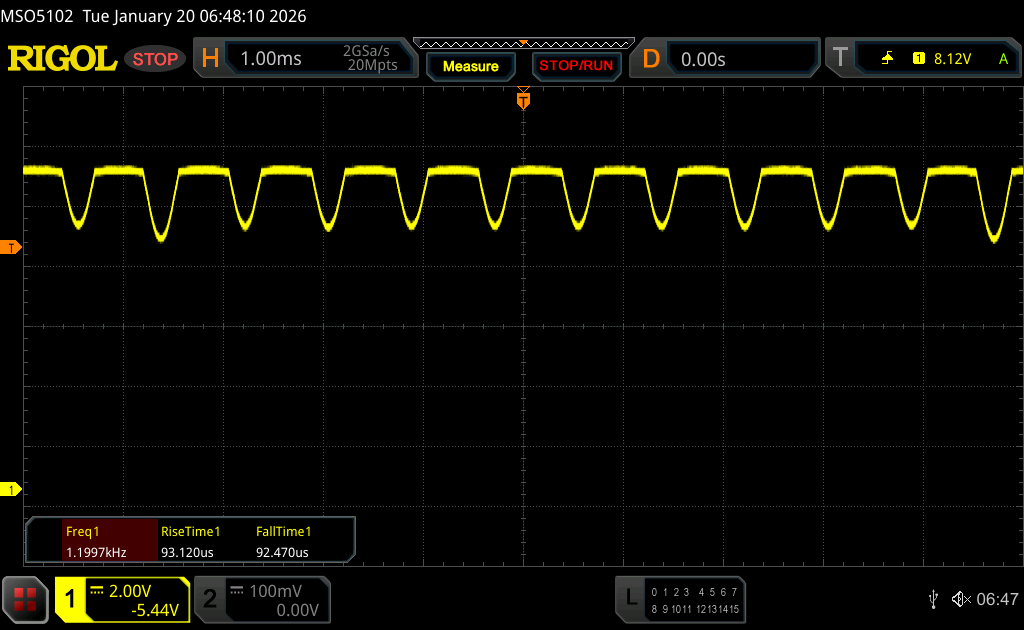Open the 1.00ms timebase scale selector
Viewport: 1024px width, 630px height.
(271, 59)
